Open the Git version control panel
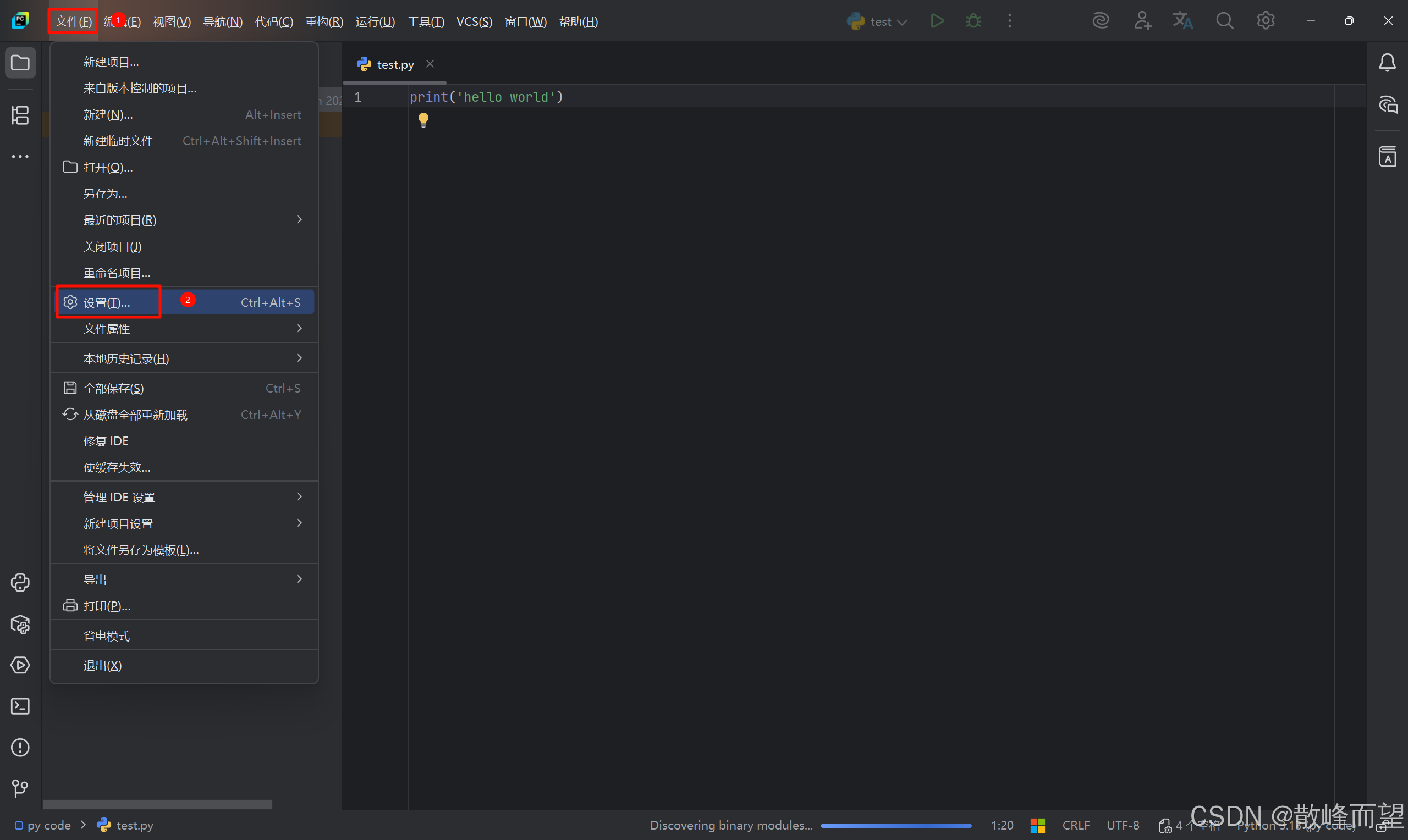Screen dimensions: 1408x840 tap(20, 788)
